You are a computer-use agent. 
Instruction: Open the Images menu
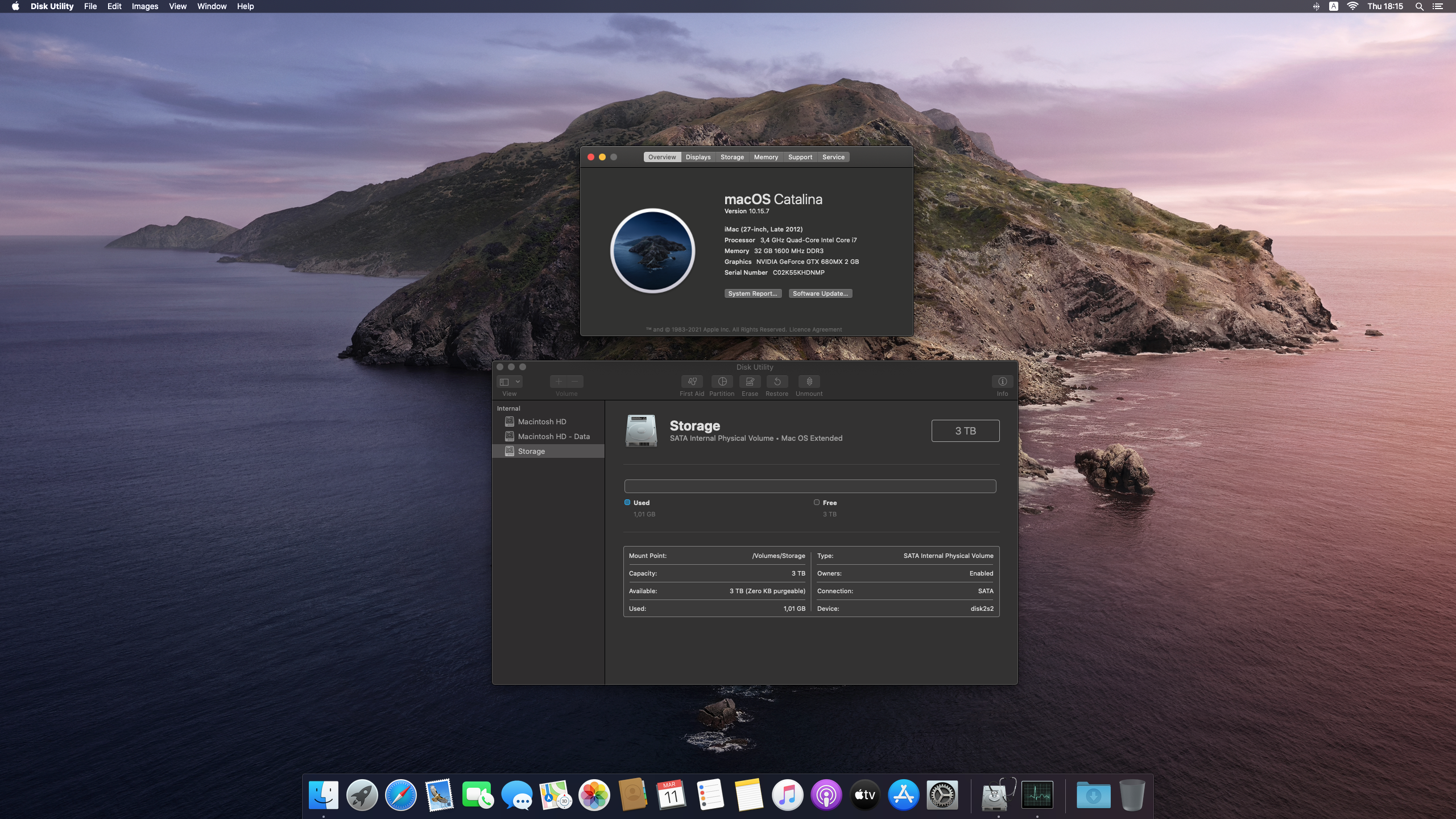pyautogui.click(x=144, y=6)
